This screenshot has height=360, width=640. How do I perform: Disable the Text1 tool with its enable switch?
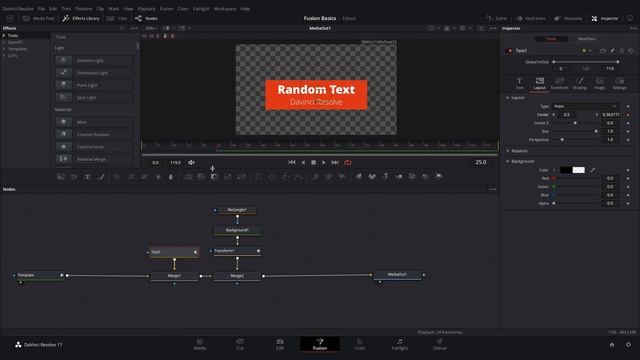coord(509,51)
